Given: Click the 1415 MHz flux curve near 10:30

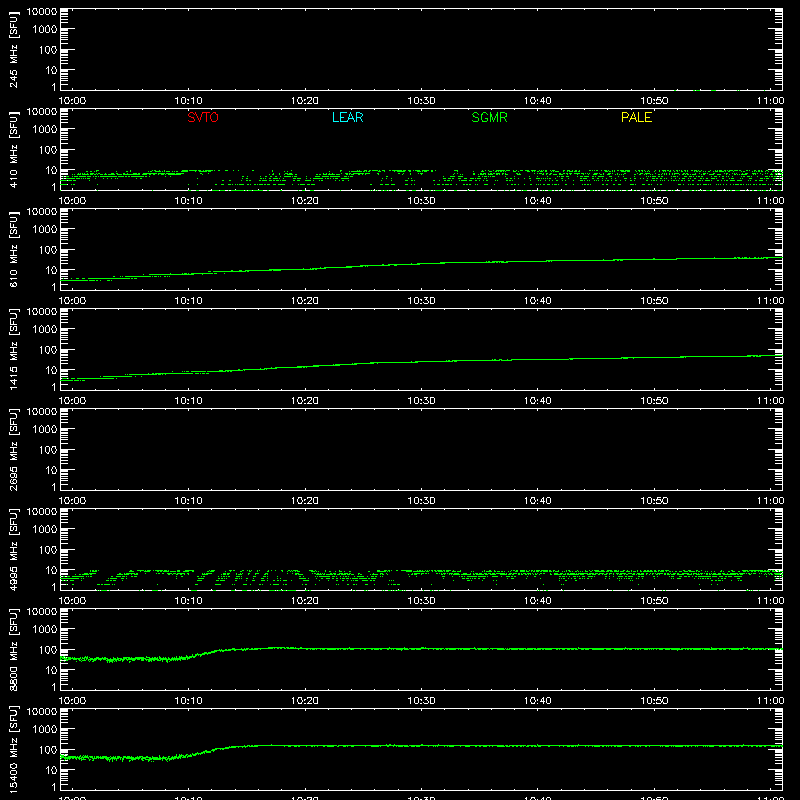Looking at the screenshot, I should tap(421, 362).
